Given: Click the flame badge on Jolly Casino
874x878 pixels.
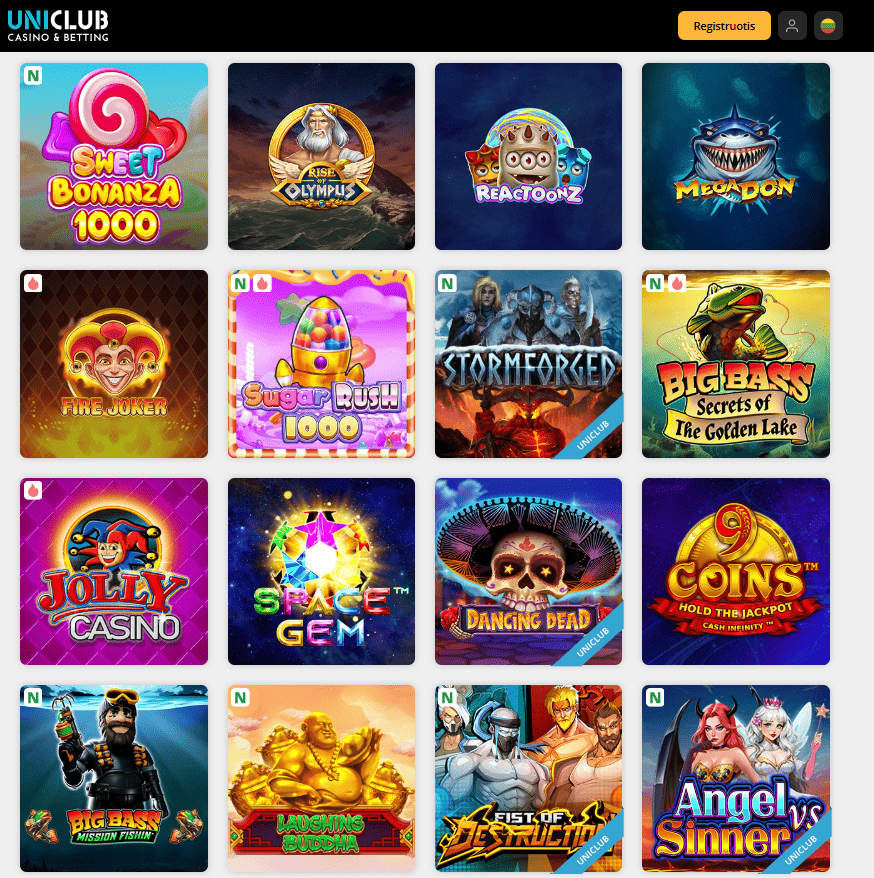Looking at the screenshot, I should tap(33, 491).
